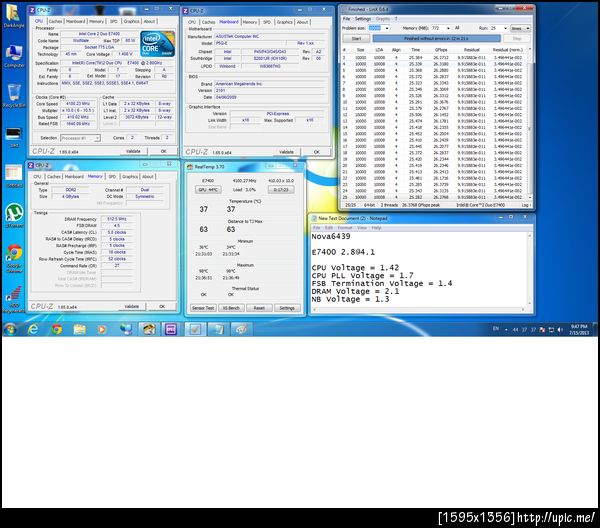Click the LinX finished progress bar
Screen dimensions: 600x528
tap(436, 39)
